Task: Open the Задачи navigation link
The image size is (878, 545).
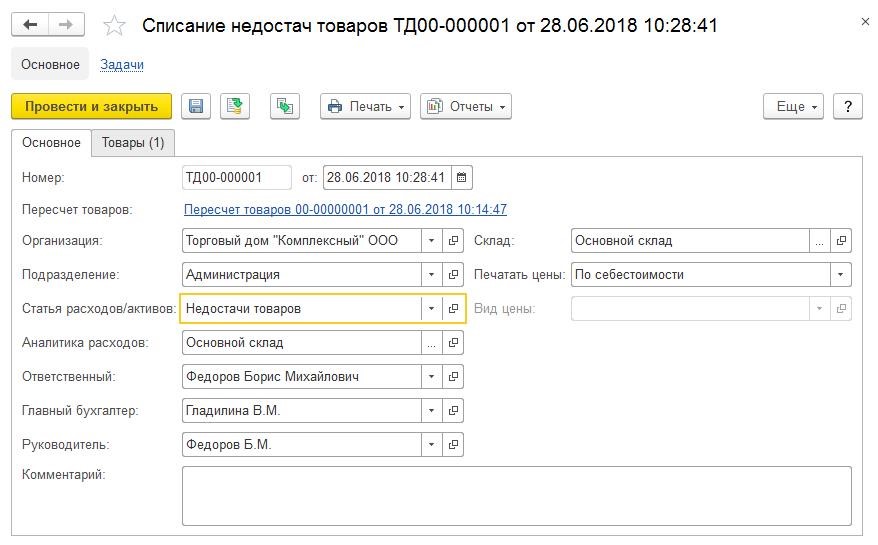Action: [122, 64]
